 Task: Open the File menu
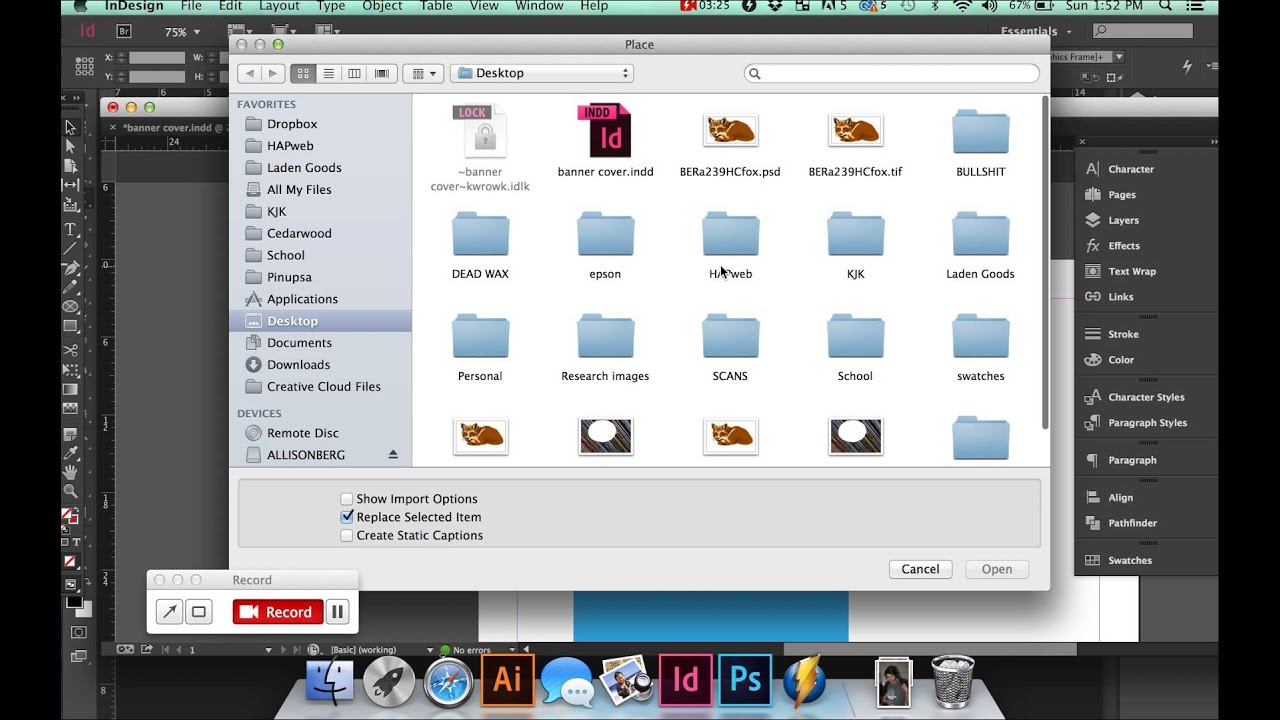pyautogui.click(x=190, y=7)
